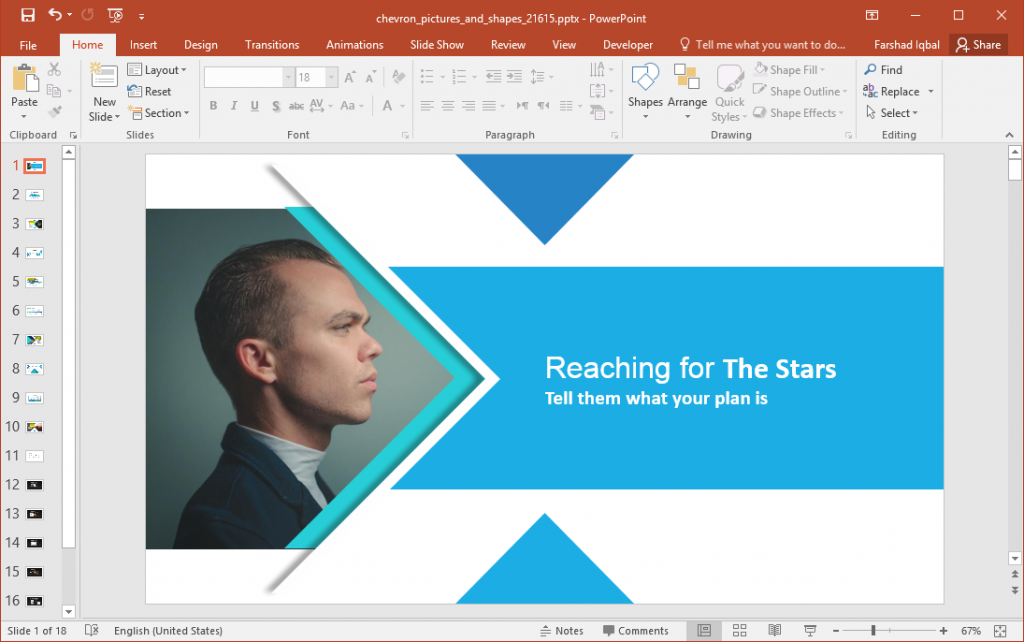Open the Font Size dropdown arrow
Viewport: 1024px width, 642px height.
click(x=330, y=76)
